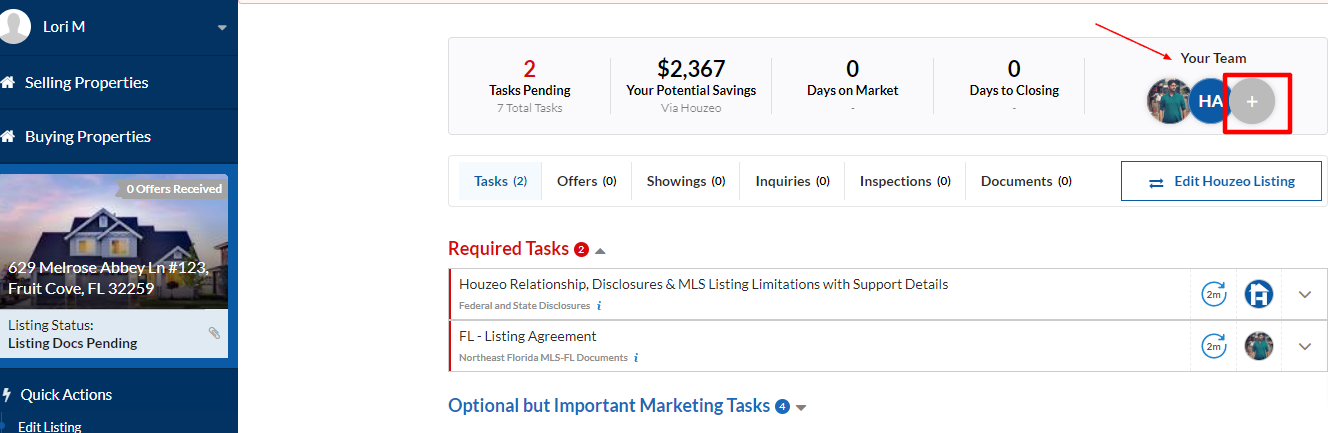Expand the FL - Listing Agreement task chevron
Viewport: 1328px width, 433px height.
(1304, 346)
